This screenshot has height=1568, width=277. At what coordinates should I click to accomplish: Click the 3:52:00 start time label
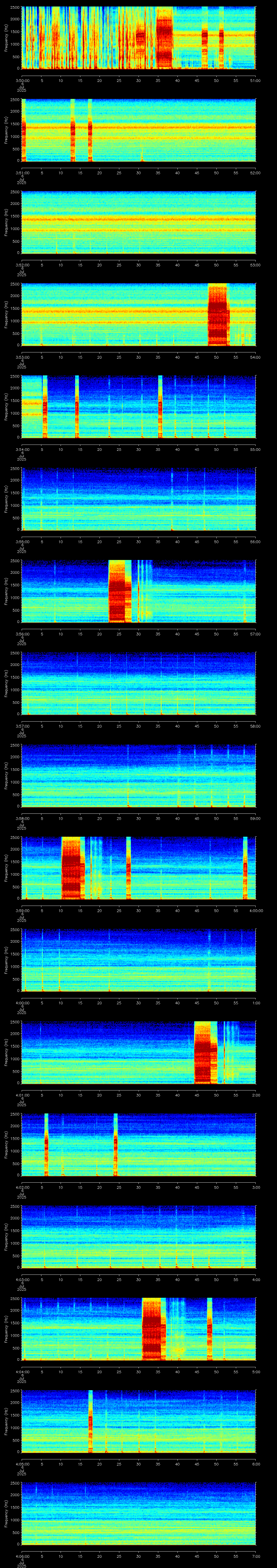[x=22, y=265]
